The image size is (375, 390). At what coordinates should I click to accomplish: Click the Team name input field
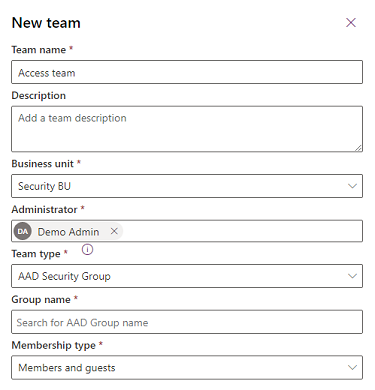[187, 72]
